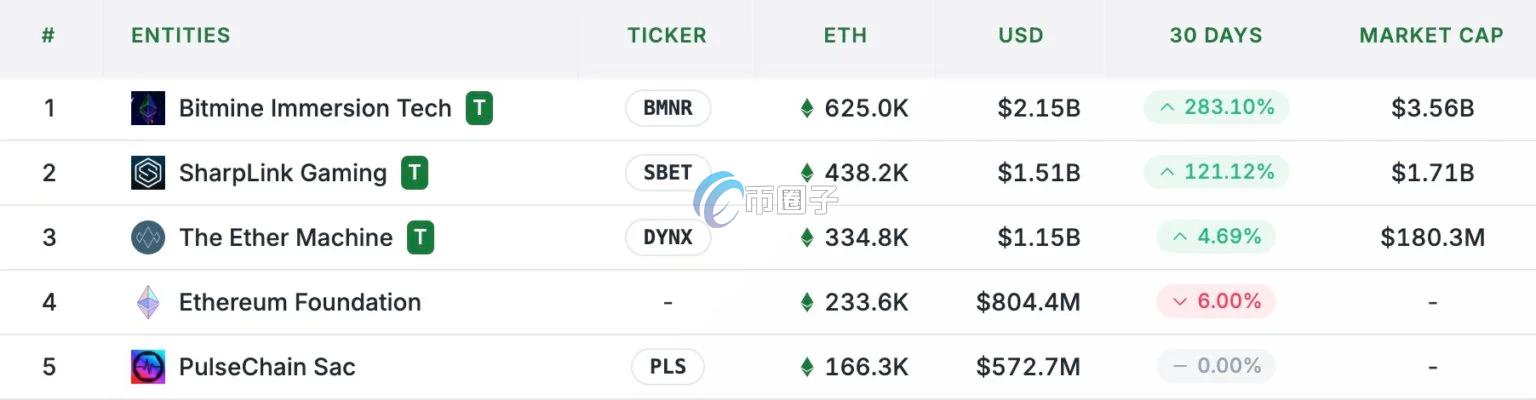Sort by the ETH column header

(x=845, y=35)
